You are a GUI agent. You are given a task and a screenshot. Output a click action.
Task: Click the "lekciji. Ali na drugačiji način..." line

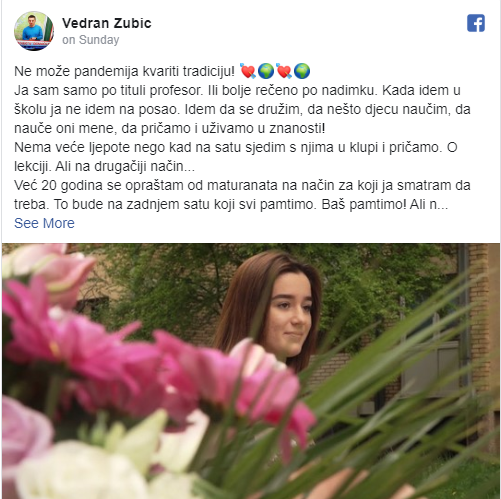tap(104, 166)
